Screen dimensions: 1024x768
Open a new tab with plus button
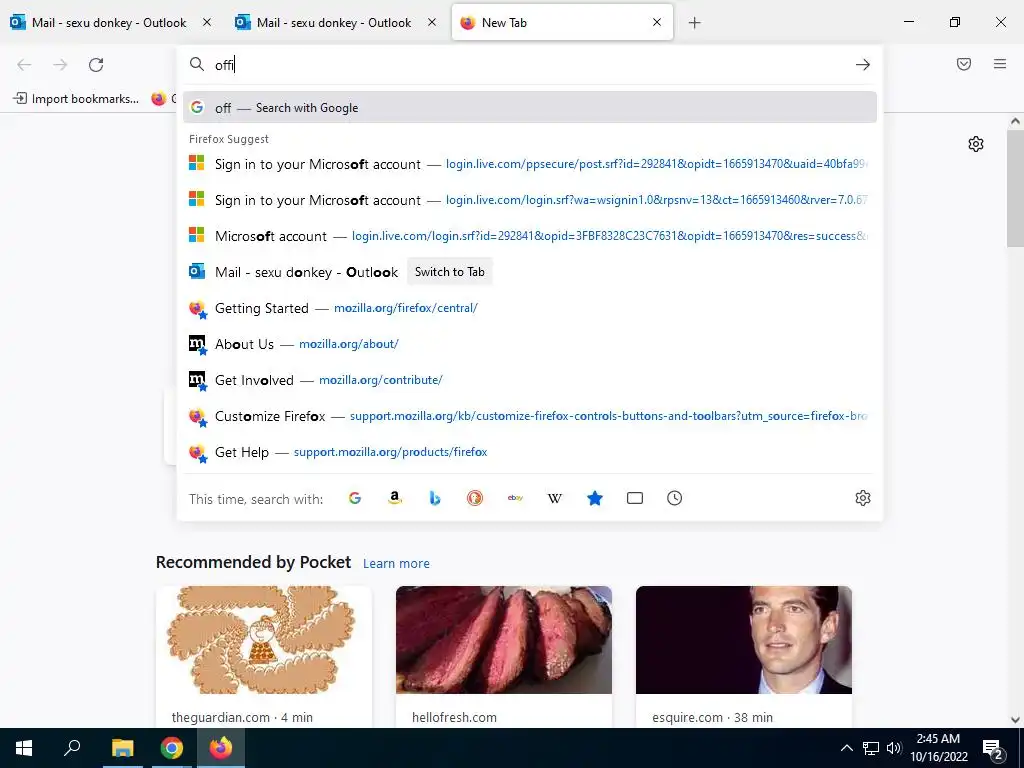(x=694, y=23)
